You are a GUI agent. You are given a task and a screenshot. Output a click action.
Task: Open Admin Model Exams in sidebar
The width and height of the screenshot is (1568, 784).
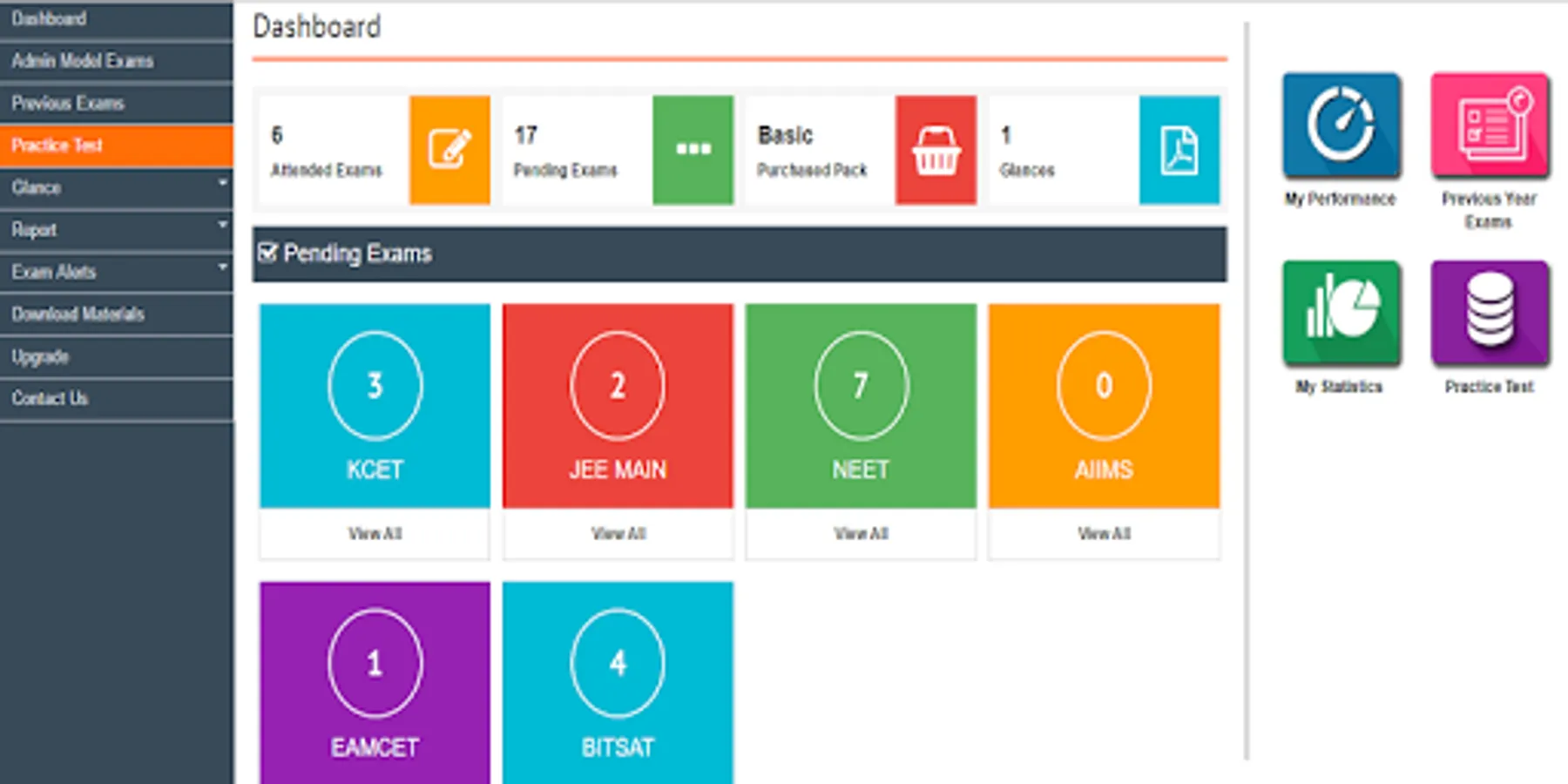(x=117, y=61)
